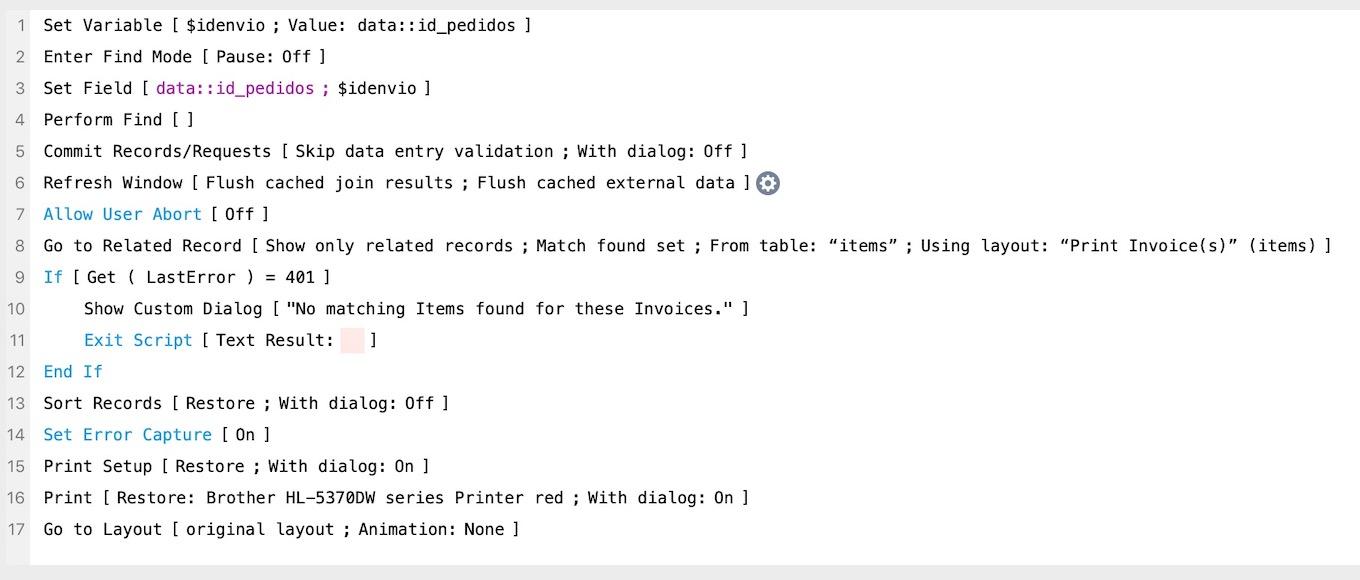
Task: Select the Go to Related Record step
Action: (x=687, y=246)
